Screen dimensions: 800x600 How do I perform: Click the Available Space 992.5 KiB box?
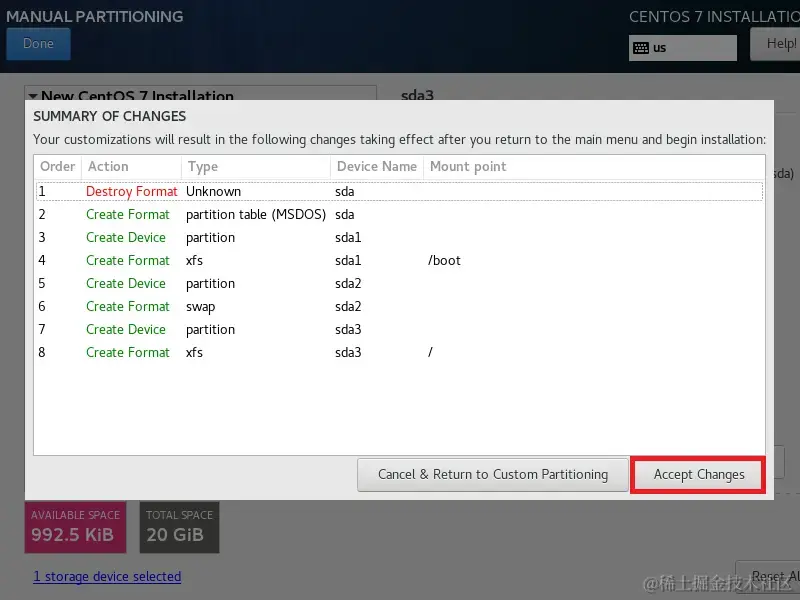pos(76,527)
